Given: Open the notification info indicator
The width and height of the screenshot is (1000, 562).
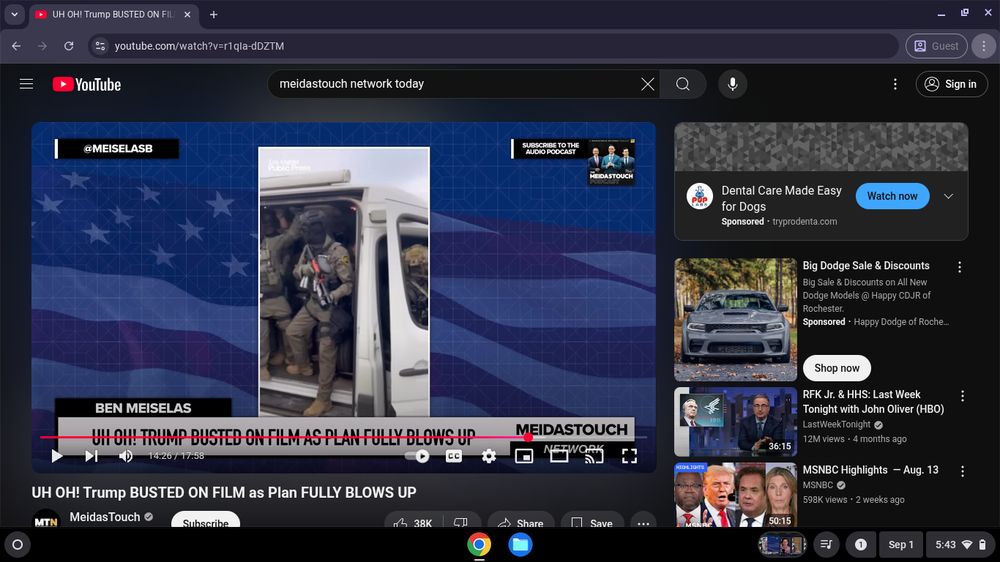Looking at the screenshot, I should click(x=860, y=545).
